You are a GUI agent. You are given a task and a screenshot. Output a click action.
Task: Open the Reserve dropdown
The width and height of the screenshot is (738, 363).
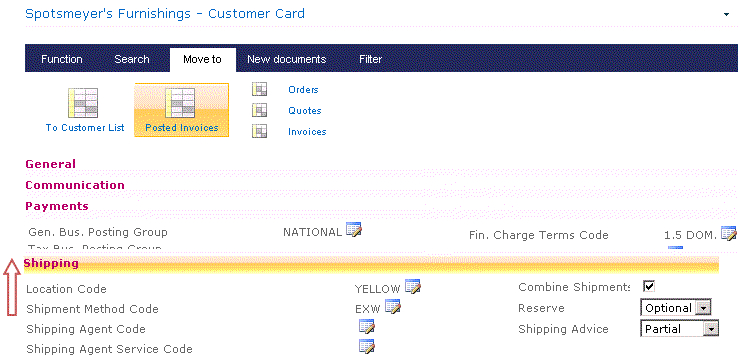click(x=675, y=308)
